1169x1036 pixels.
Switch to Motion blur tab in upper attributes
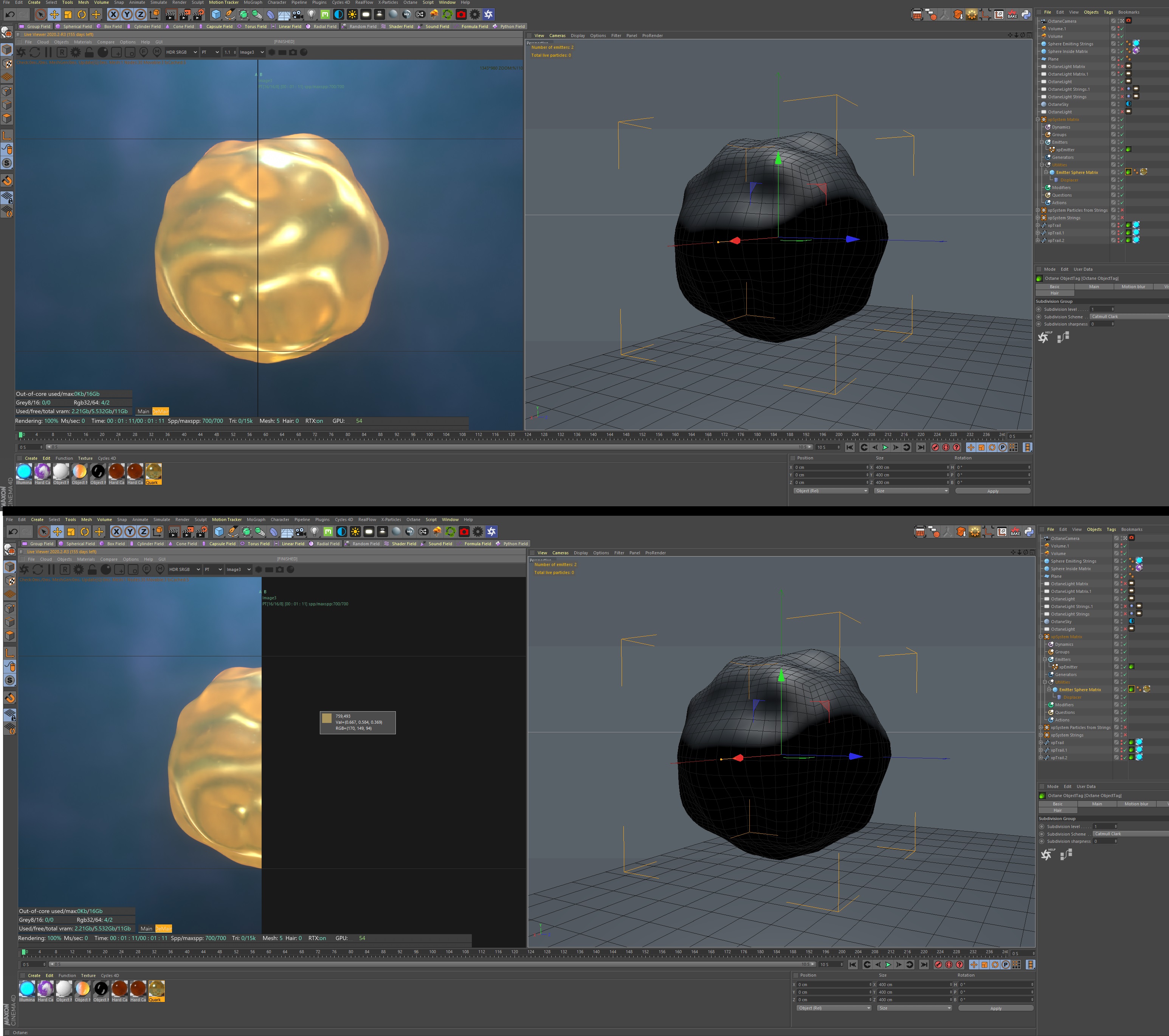point(1133,287)
